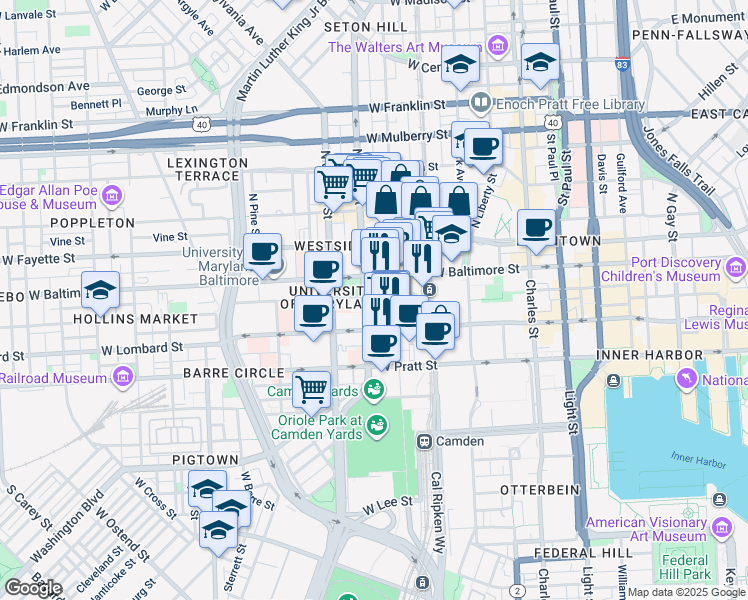This screenshot has height=600, width=748.
Task: Open the shopping cart marker near Camden Yards
Action: point(312,391)
